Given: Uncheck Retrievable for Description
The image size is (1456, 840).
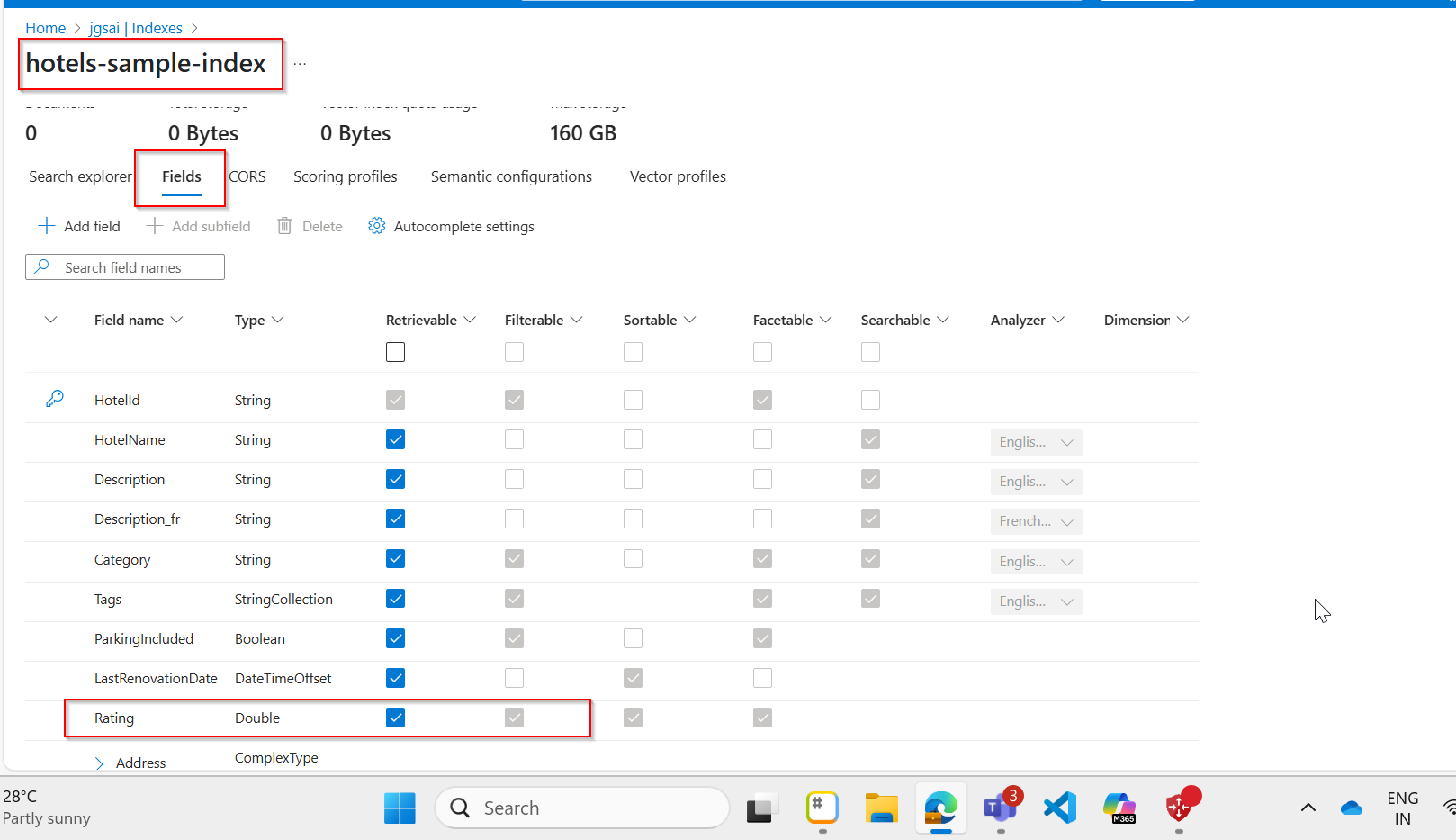Looking at the screenshot, I should [x=395, y=479].
